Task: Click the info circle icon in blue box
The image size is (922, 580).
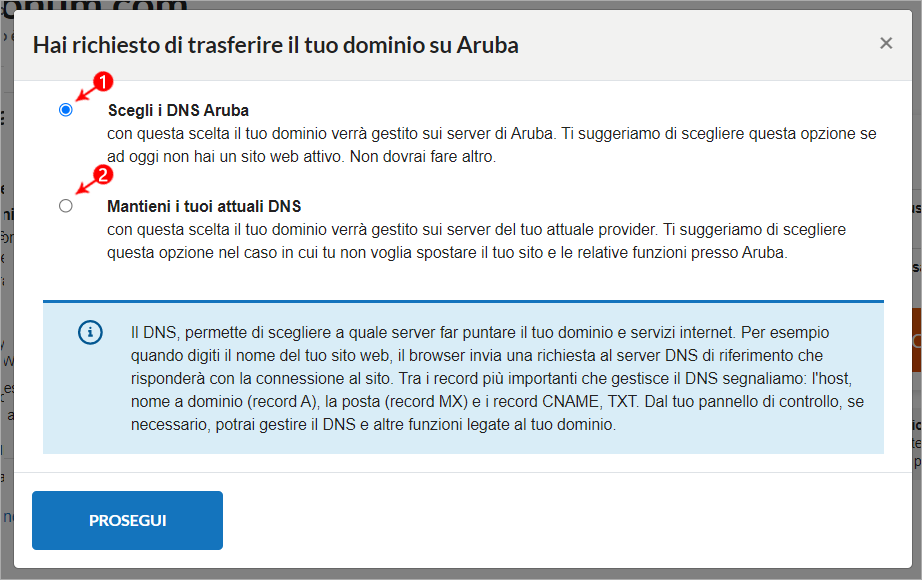Action: (x=91, y=332)
